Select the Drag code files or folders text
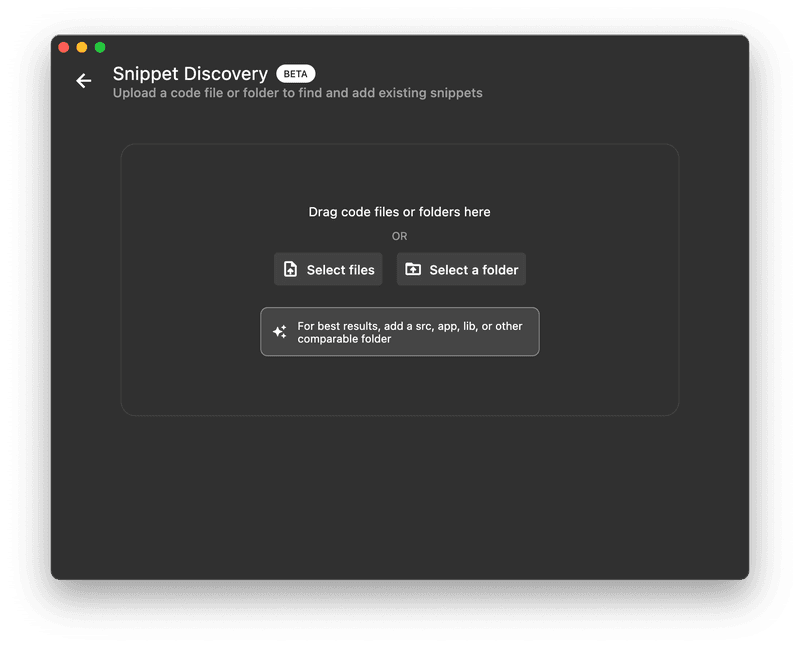This screenshot has height=647, width=800. click(x=400, y=211)
